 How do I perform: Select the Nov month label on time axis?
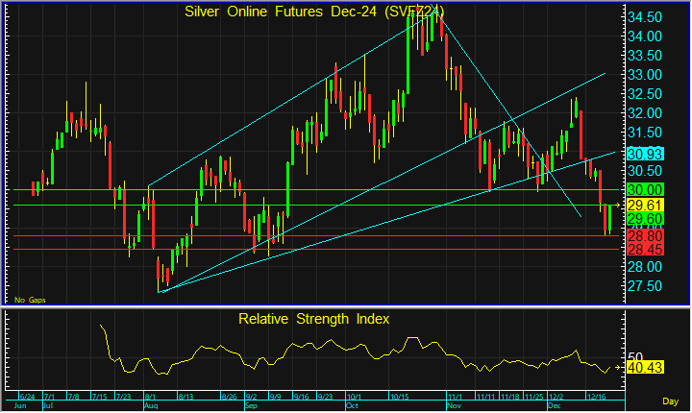(x=451, y=407)
